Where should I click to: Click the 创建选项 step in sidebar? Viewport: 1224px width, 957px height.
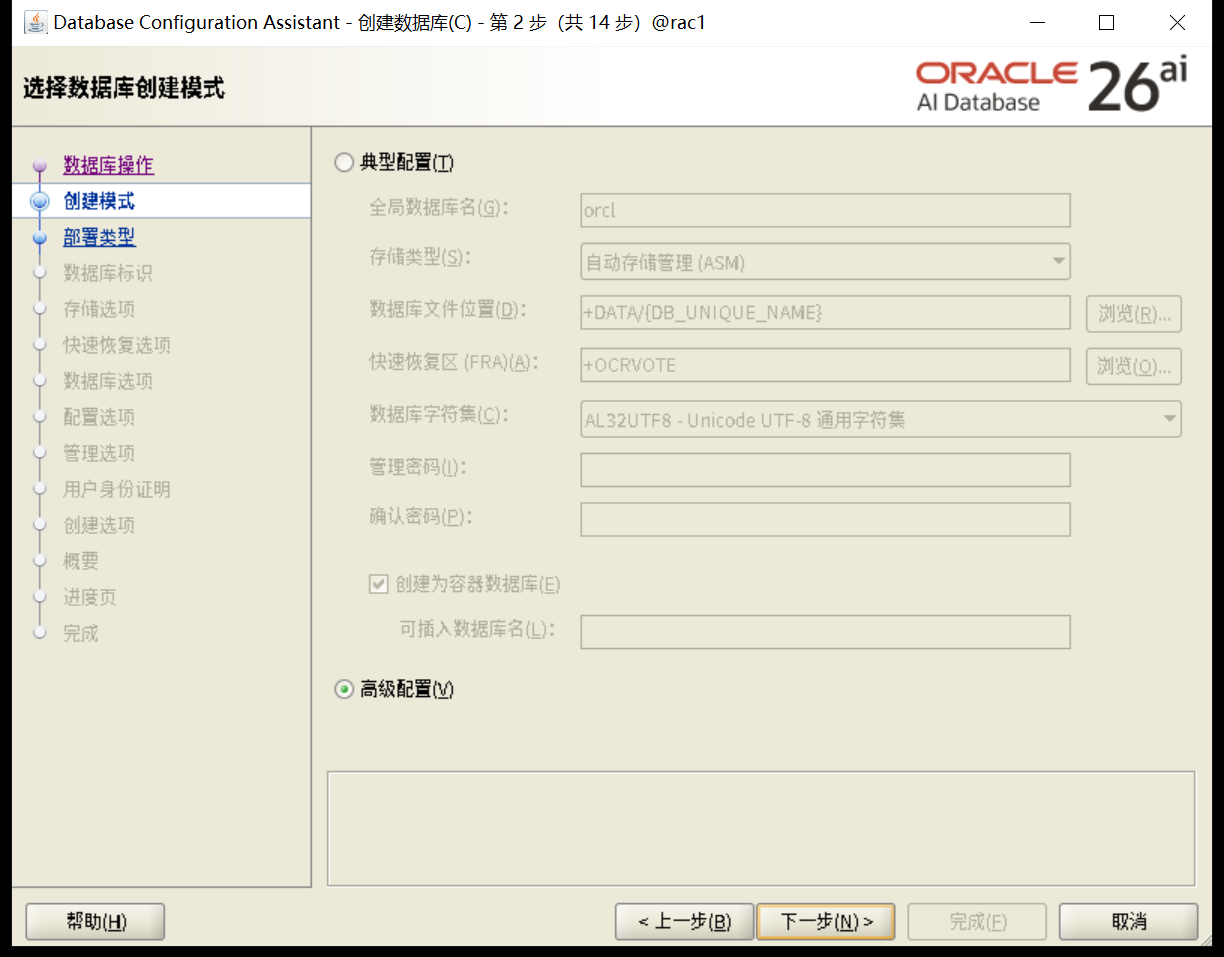tap(99, 525)
